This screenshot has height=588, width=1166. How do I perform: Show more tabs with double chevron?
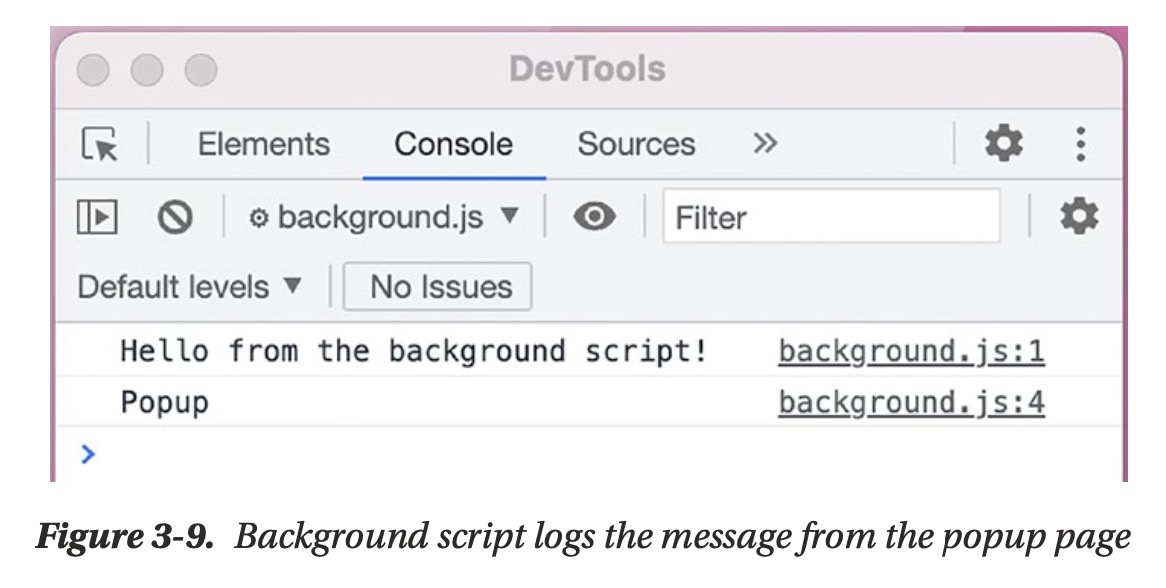[764, 144]
